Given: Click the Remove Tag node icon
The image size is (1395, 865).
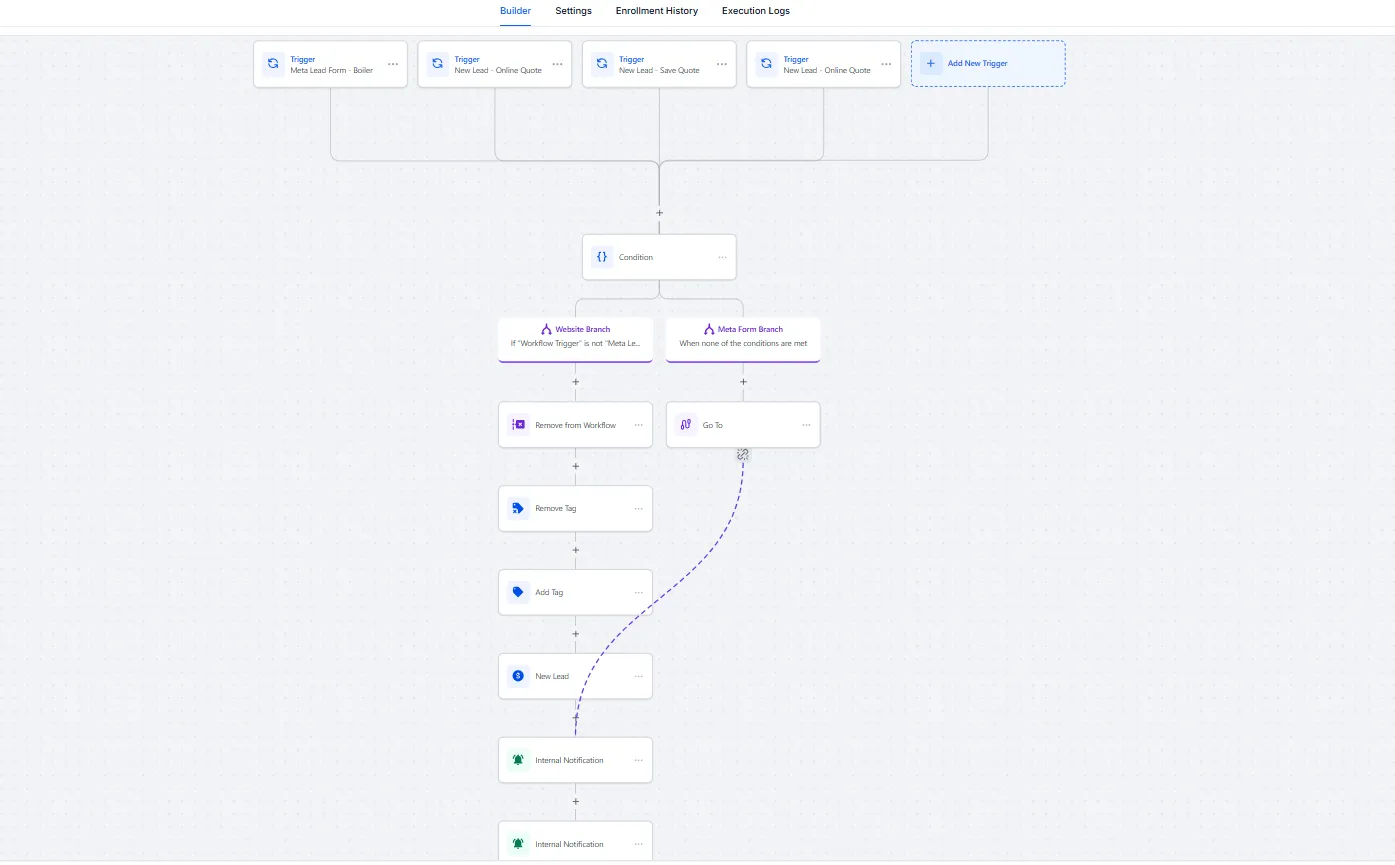Looking at the screenshot, I should tap(518, 508).
